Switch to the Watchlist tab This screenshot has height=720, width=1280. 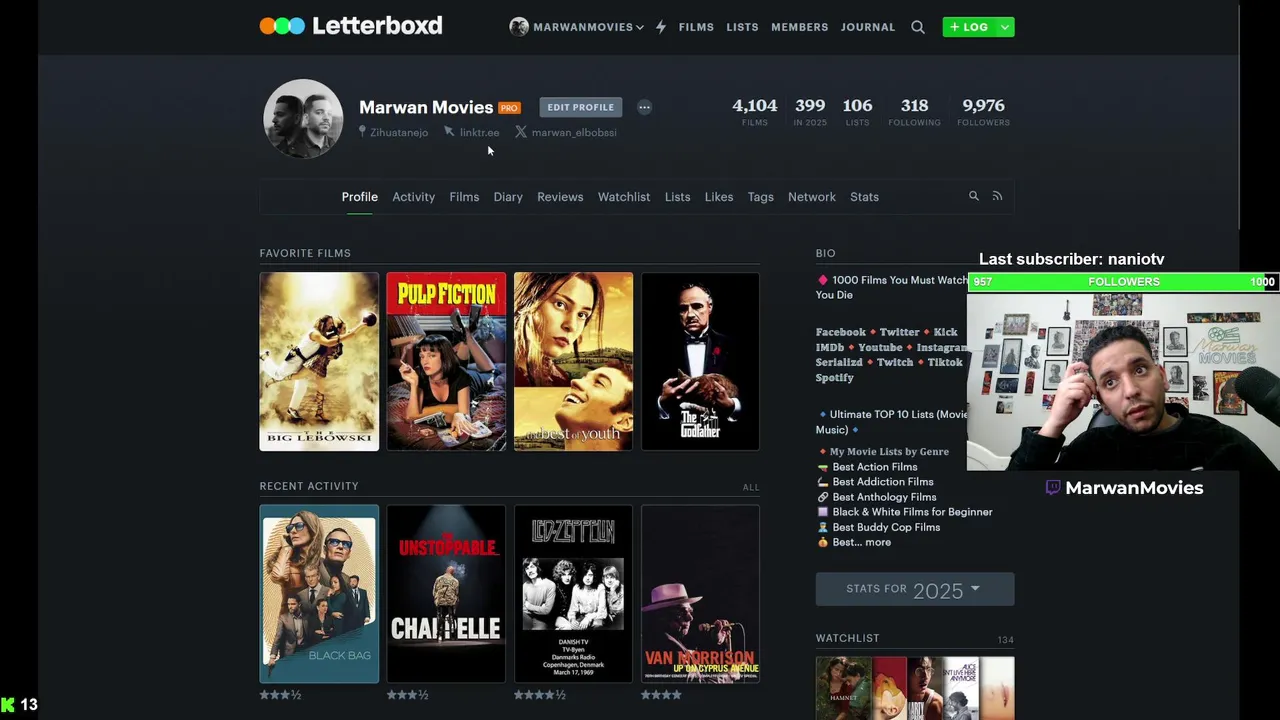point(624,197)
